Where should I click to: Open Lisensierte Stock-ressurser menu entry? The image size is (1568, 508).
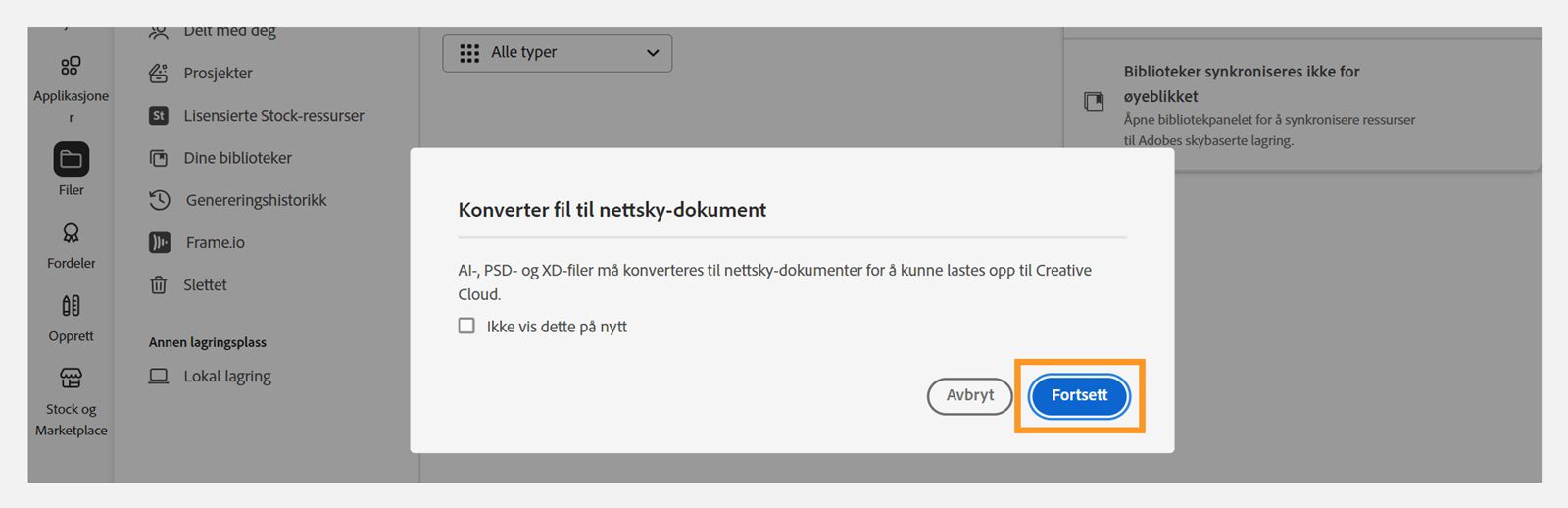tap(273, 116)
